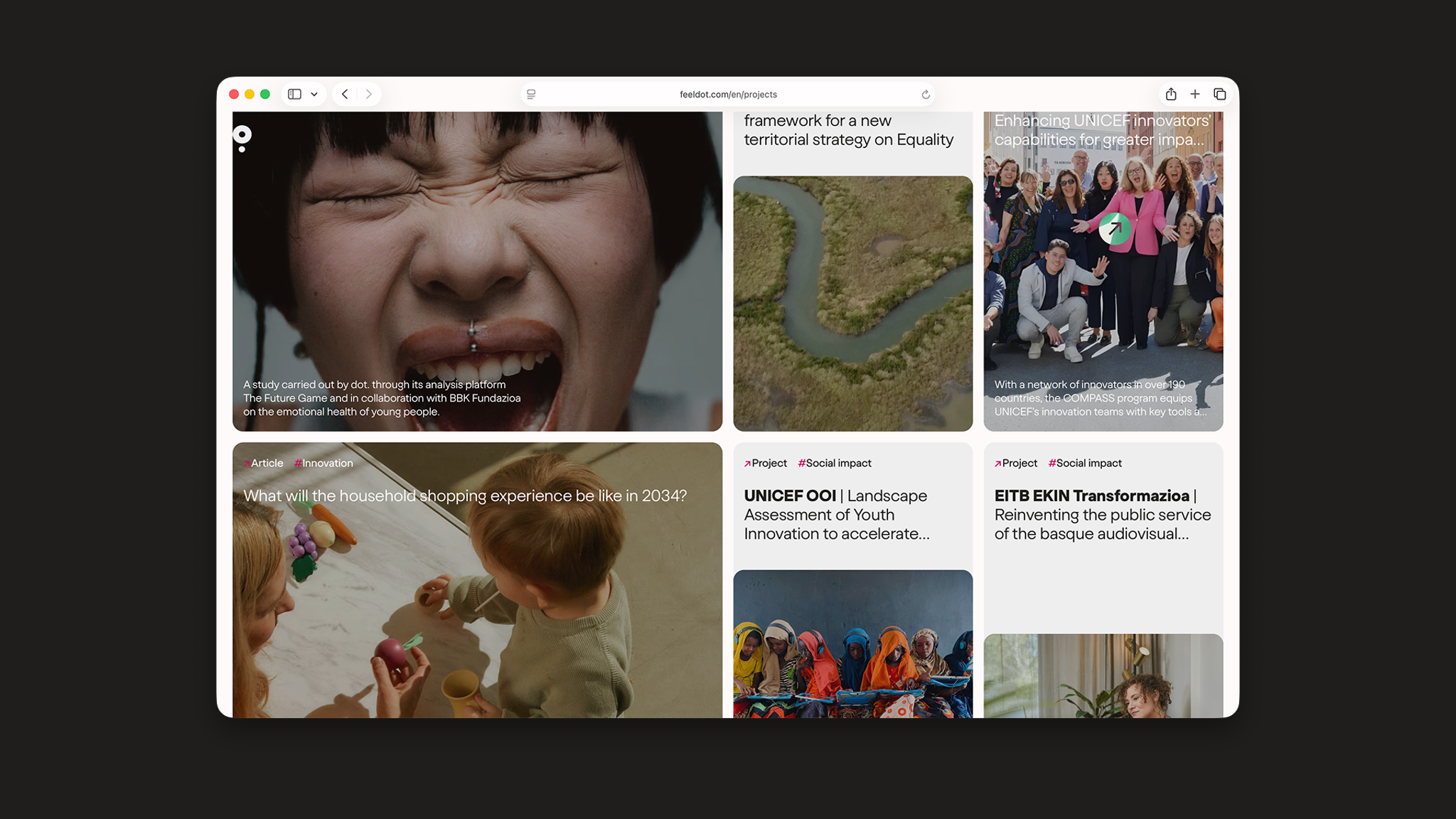Click the Safari sidebar toggle icon
The width and height of the screenshot is (1456, 819).
294,94
